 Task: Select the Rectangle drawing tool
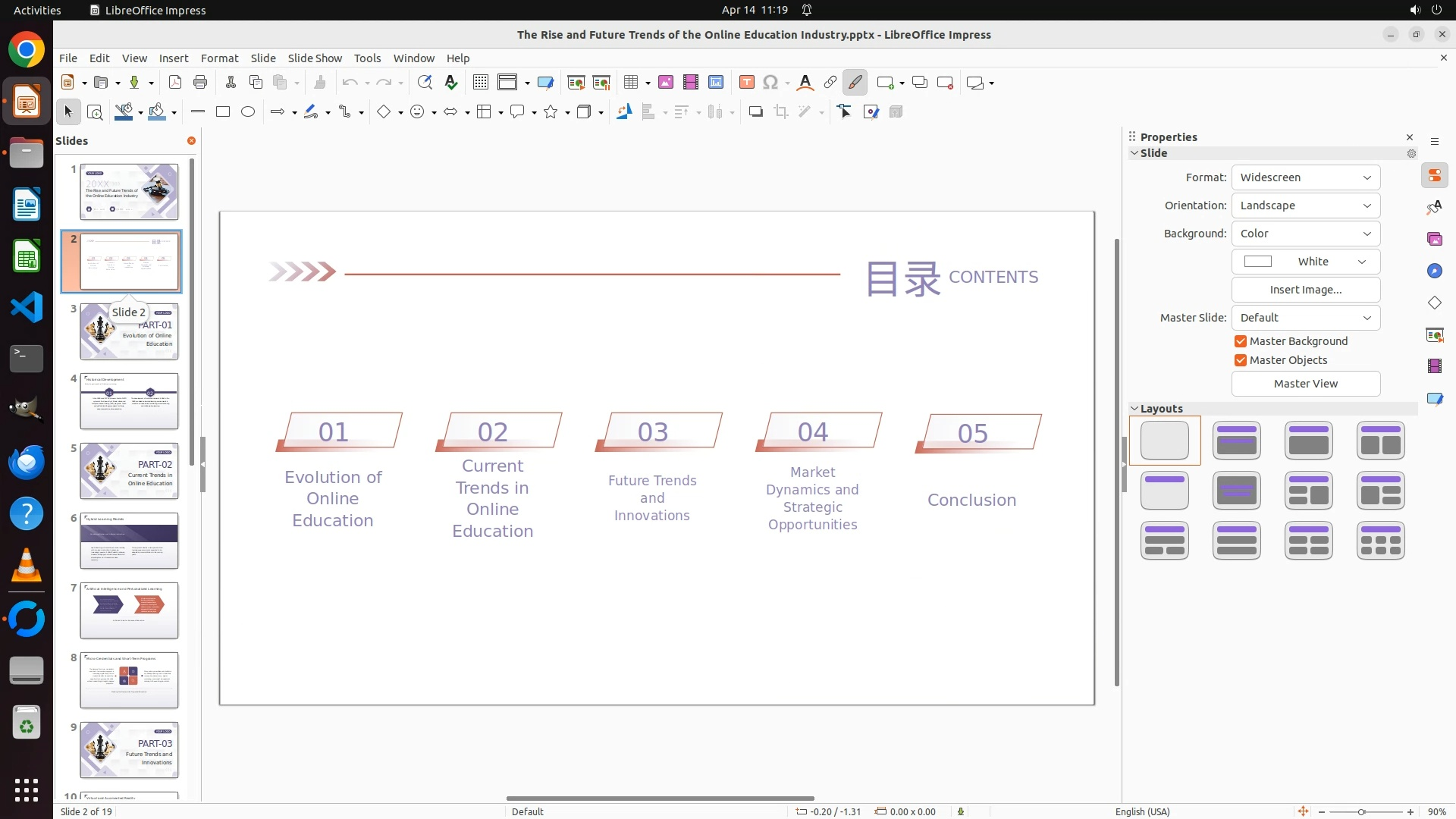click(x=223, y=112)
